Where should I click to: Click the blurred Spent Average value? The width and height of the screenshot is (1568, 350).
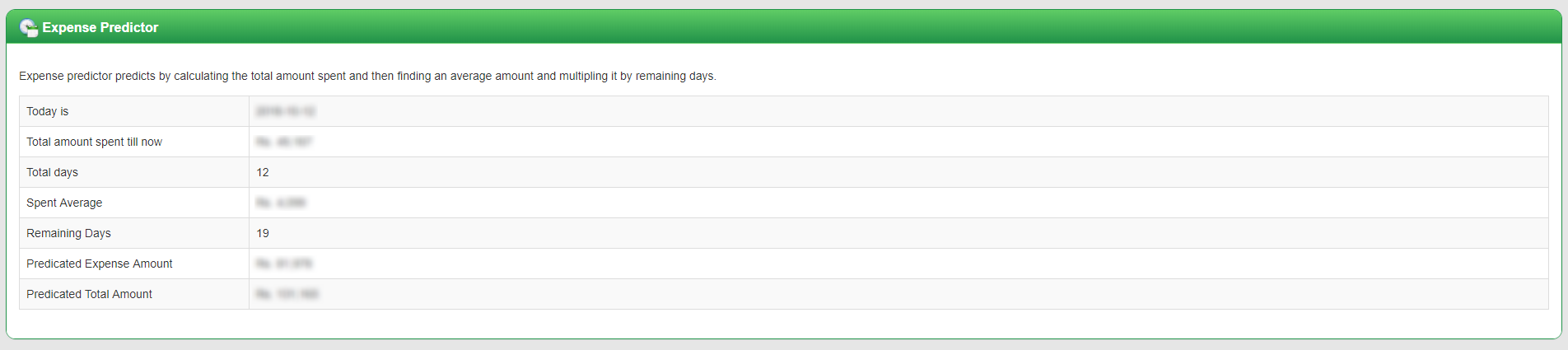pyautogui.click(x=281, y=203)
